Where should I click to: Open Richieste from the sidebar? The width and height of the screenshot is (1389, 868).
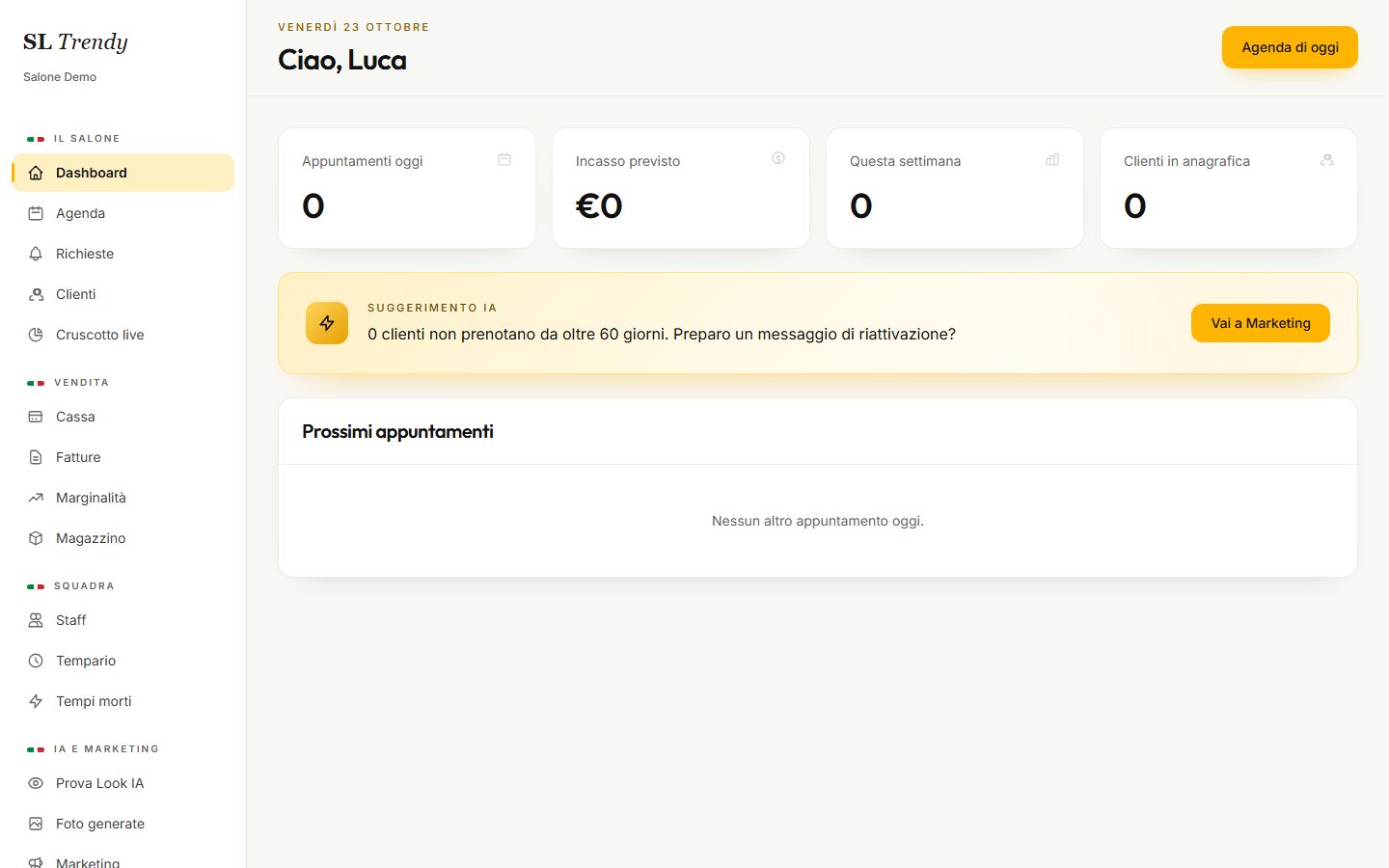123,254
